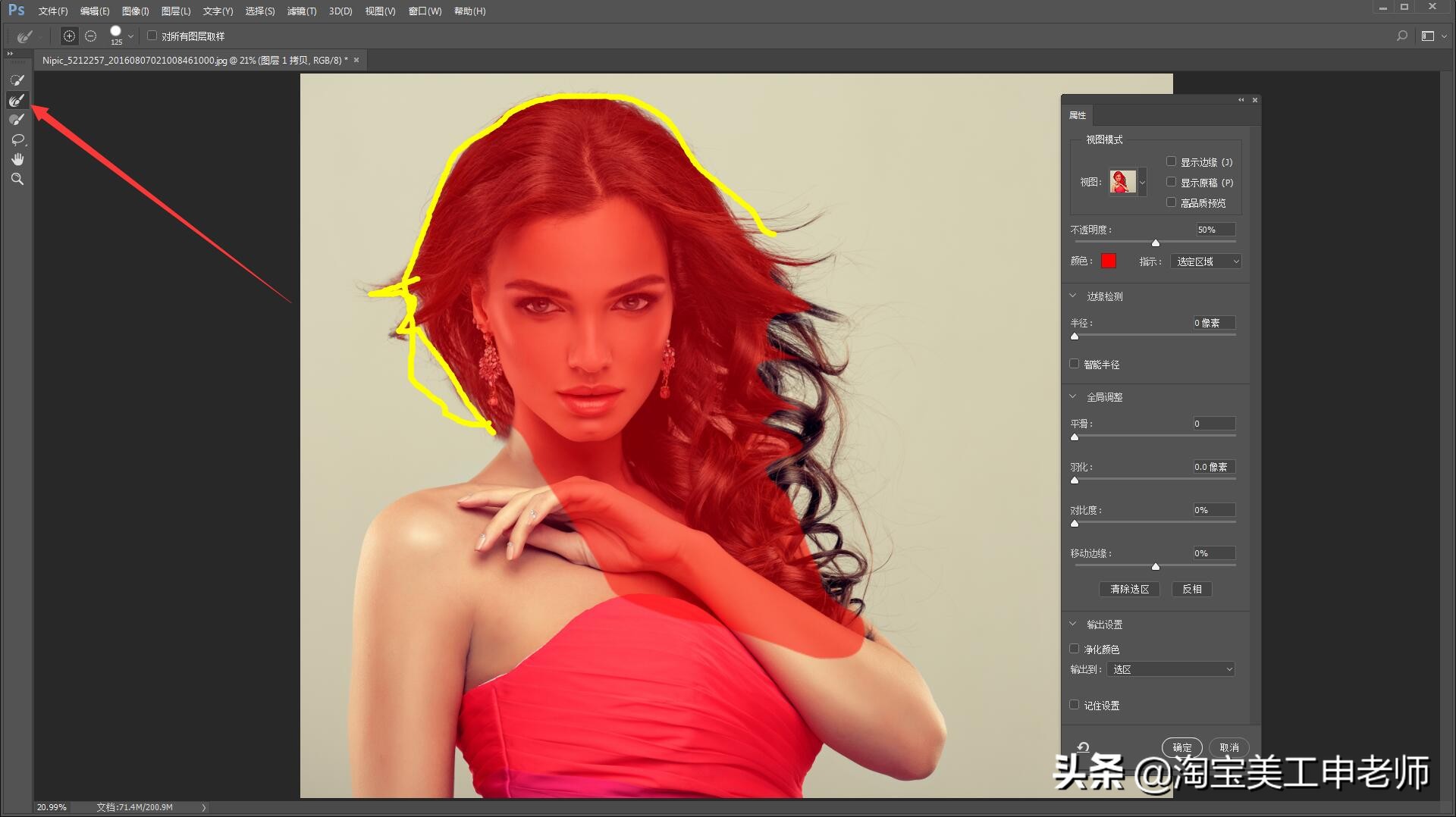Click the reset workspace arrow icon

click(1083, 747)
